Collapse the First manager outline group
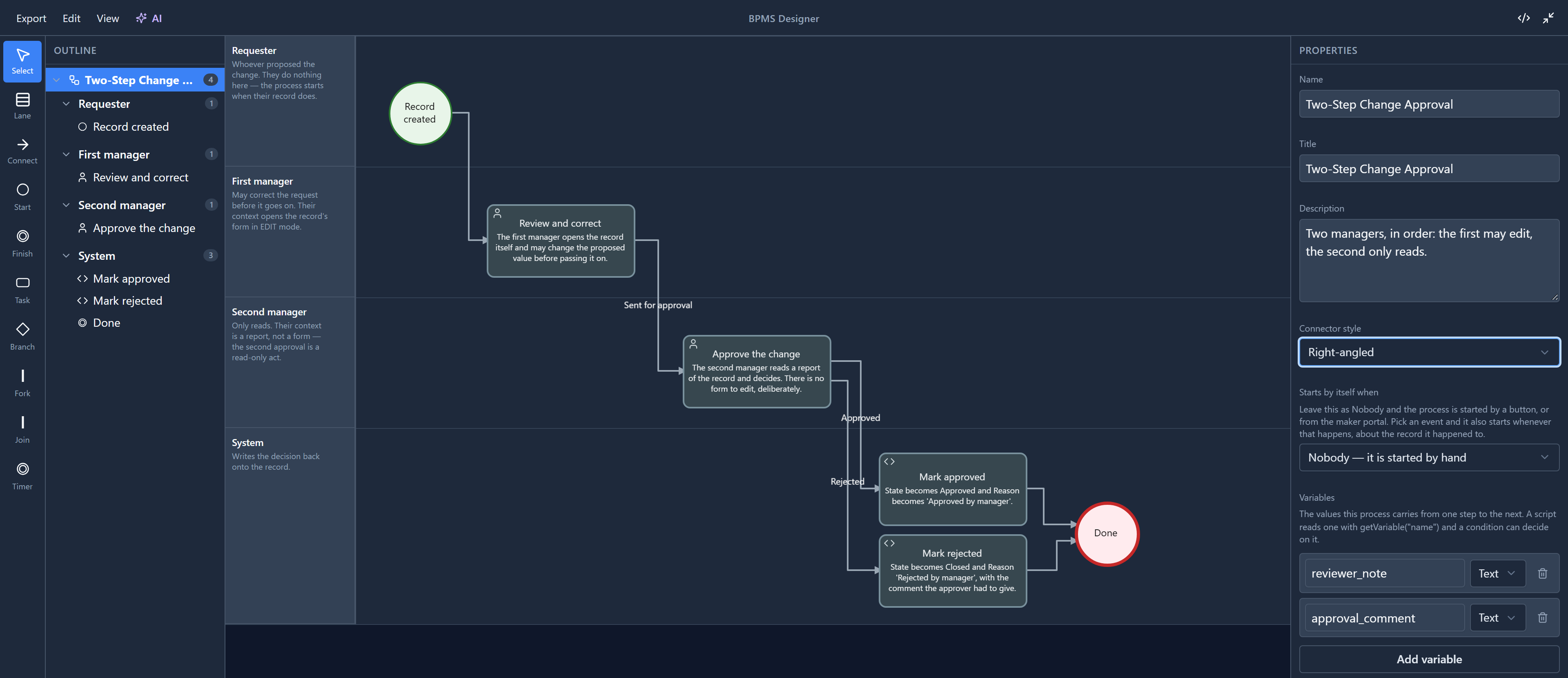The width and height of the screenshot is (1568, 678). click(x=66, y=154)
